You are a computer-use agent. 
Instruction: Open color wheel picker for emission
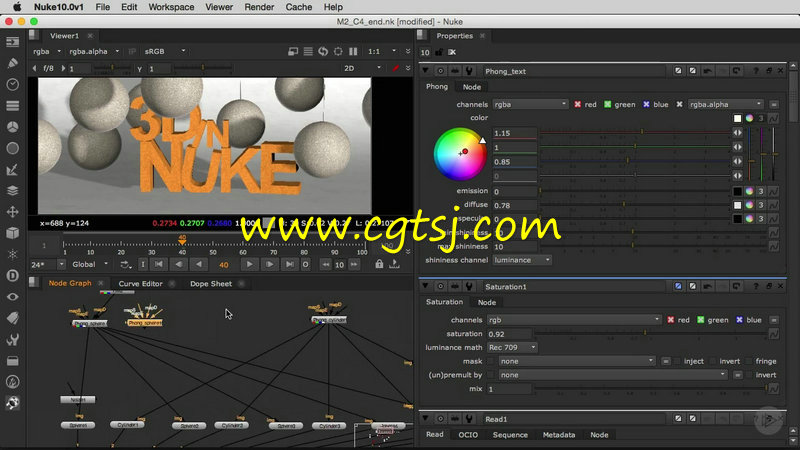pos(749,191)
